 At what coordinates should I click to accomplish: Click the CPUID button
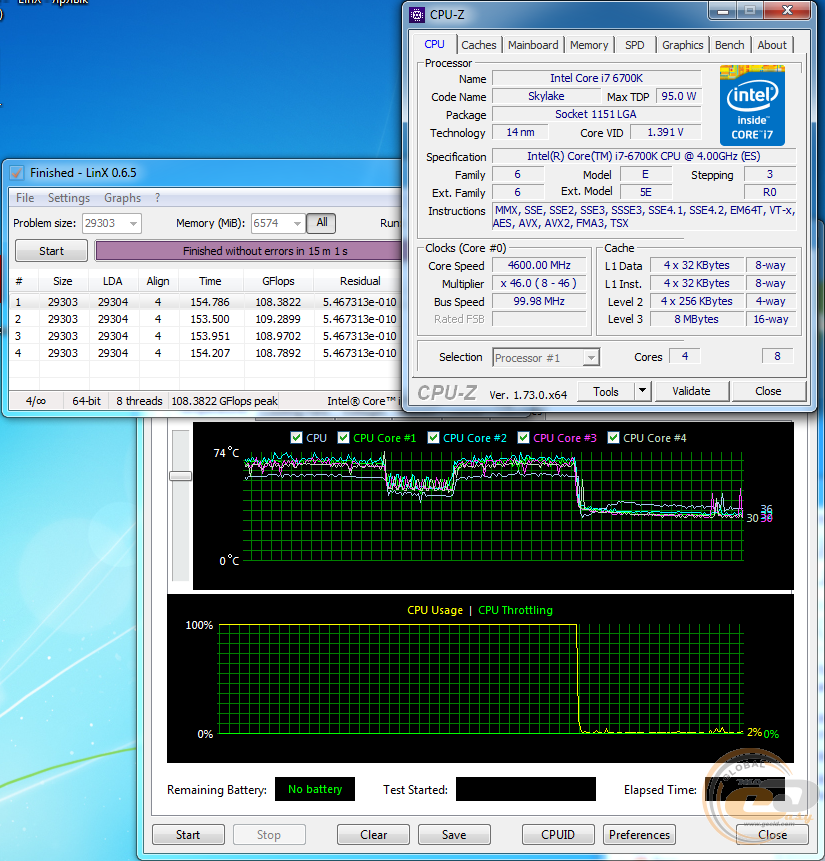(558, 835)
